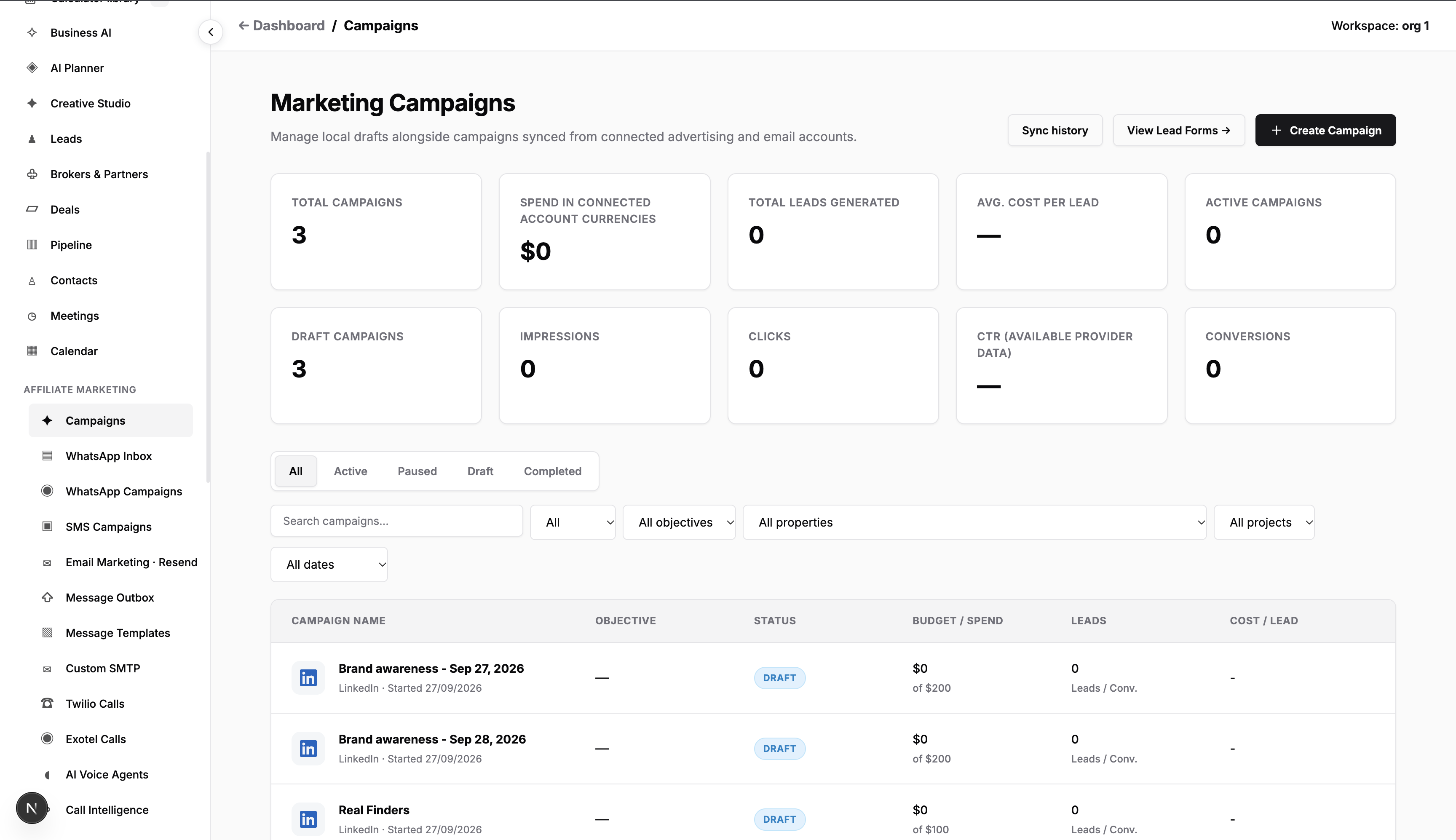
Task: Click the WhatsApp Inbox icon
Action: coord(47,456)
